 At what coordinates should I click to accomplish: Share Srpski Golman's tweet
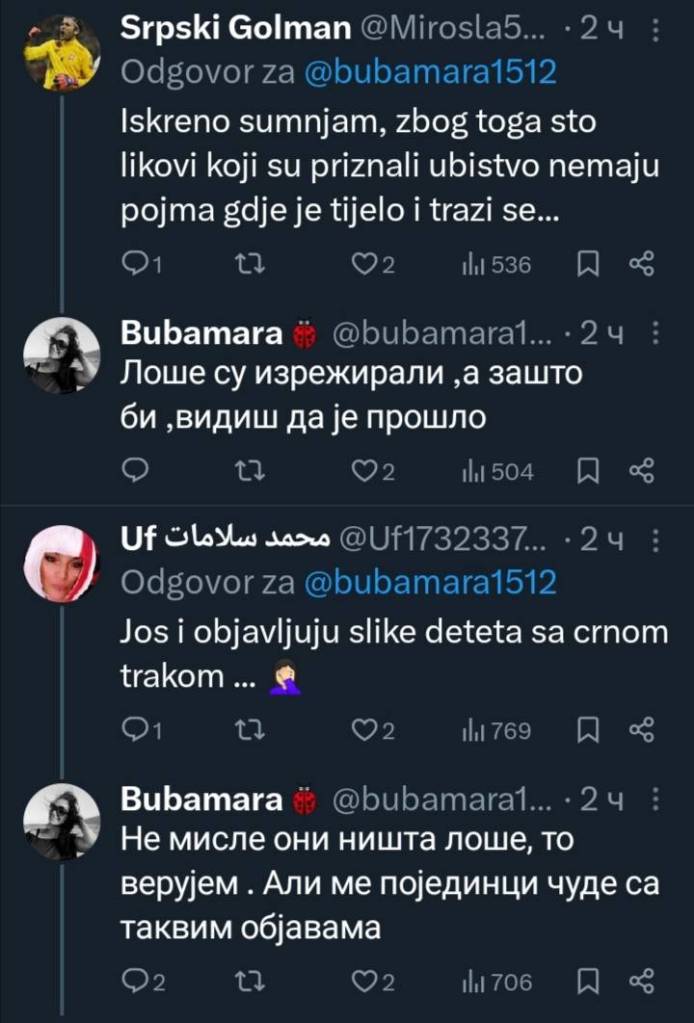[641, 264]
